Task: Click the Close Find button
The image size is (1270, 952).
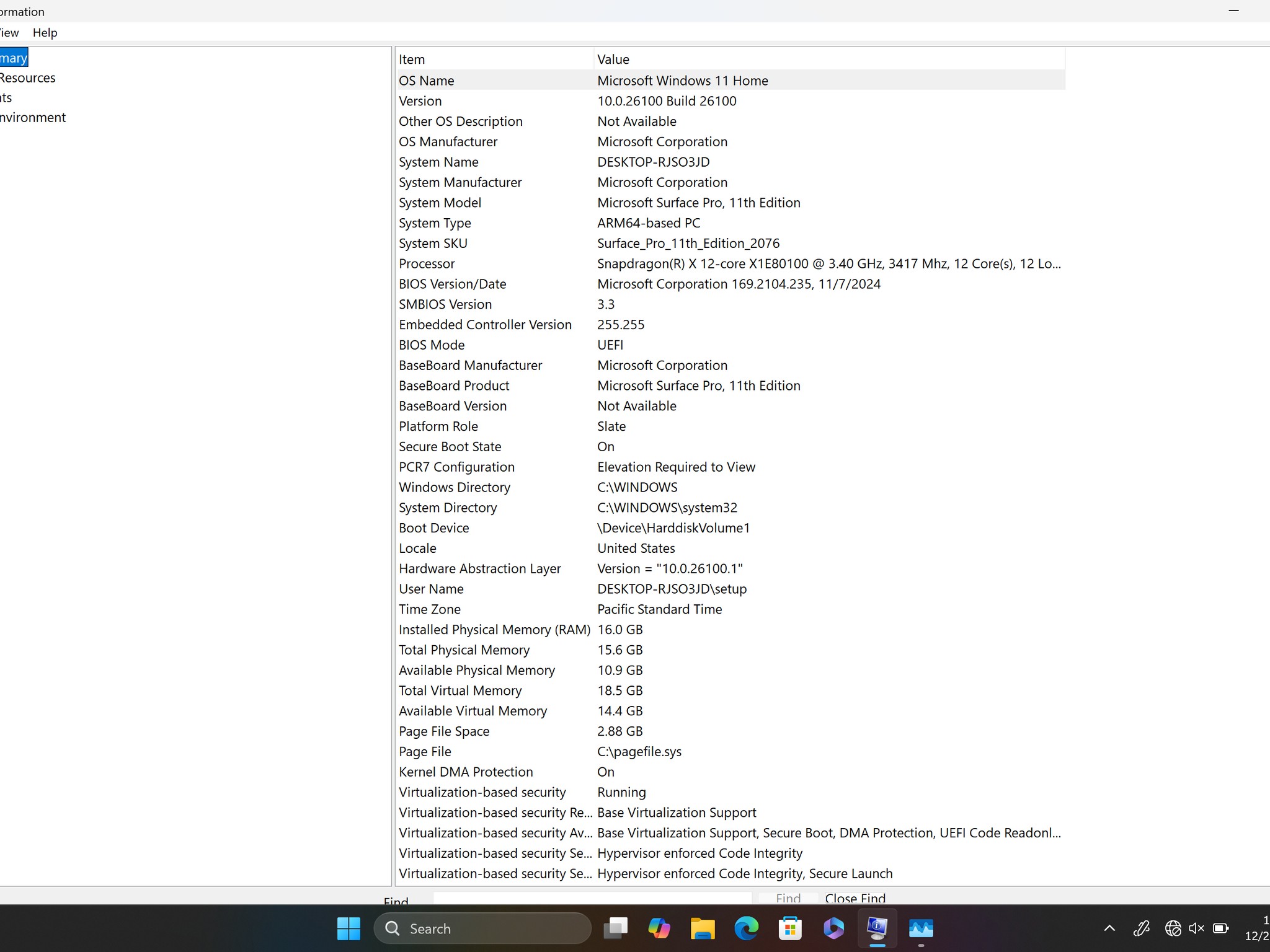Action: (855, 899)
